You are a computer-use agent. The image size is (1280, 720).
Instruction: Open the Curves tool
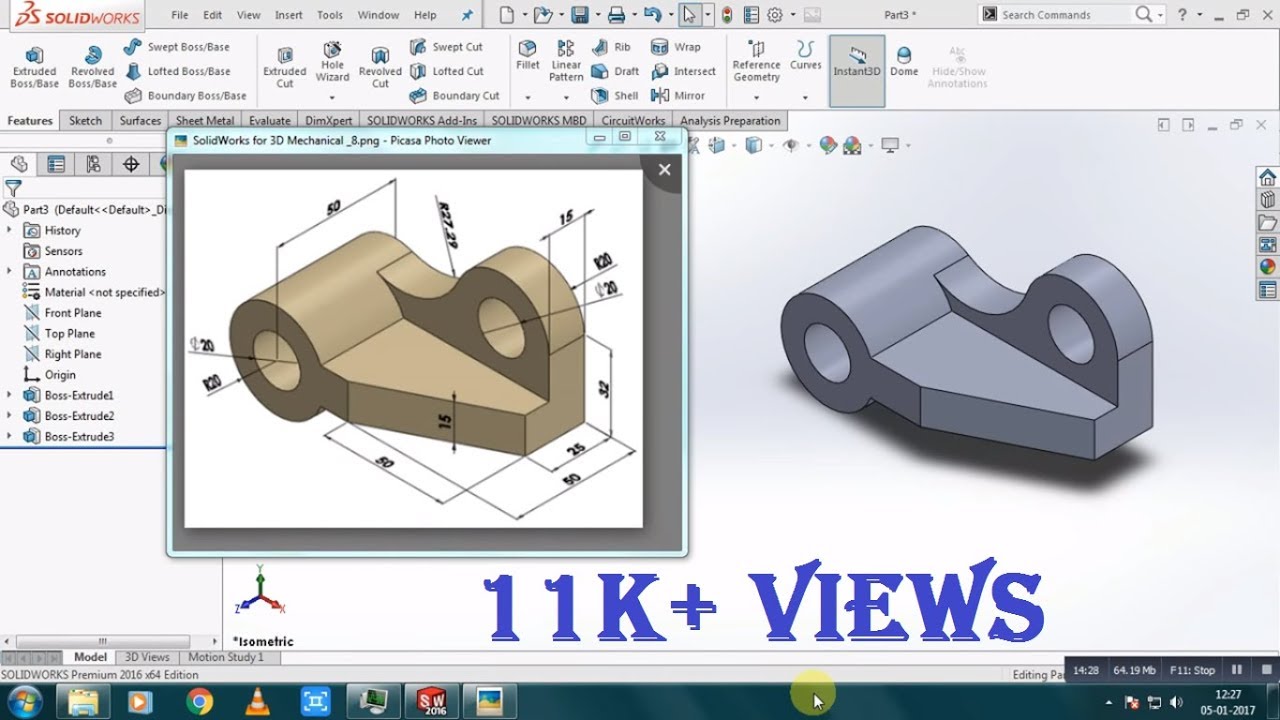coord(805,55)
